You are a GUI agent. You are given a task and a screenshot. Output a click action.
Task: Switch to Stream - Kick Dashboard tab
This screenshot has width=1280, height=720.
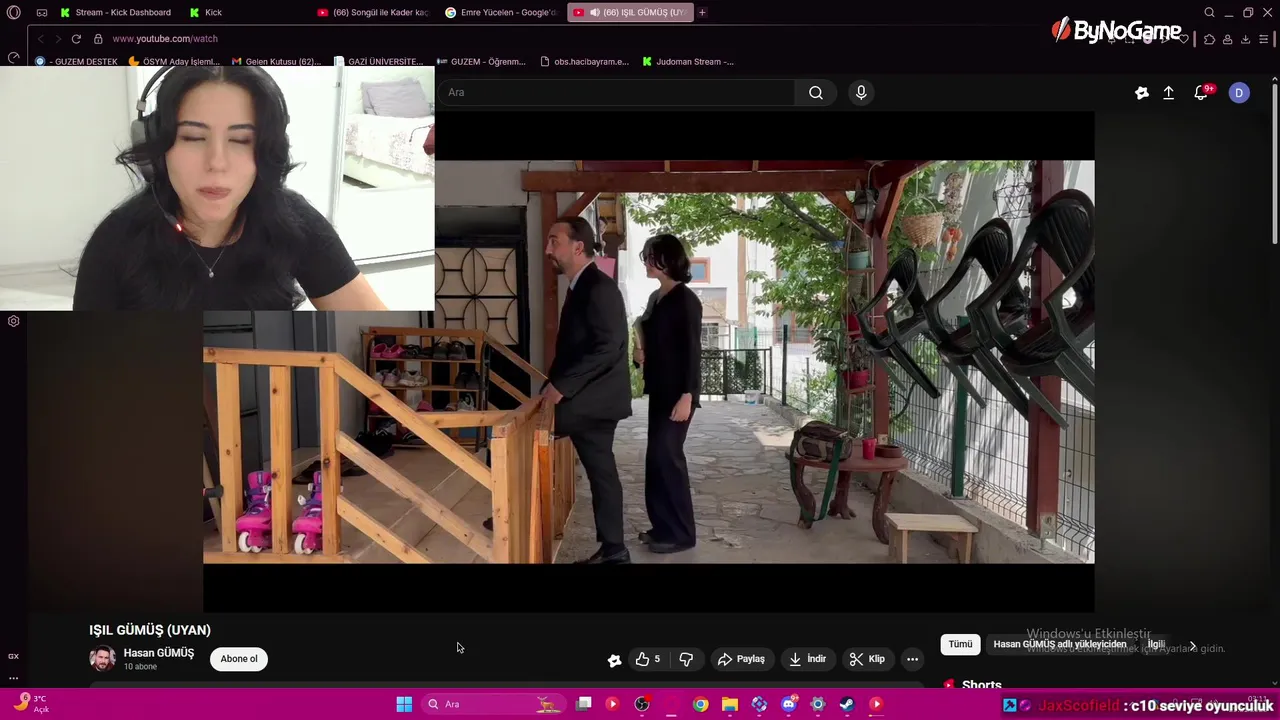115,12
